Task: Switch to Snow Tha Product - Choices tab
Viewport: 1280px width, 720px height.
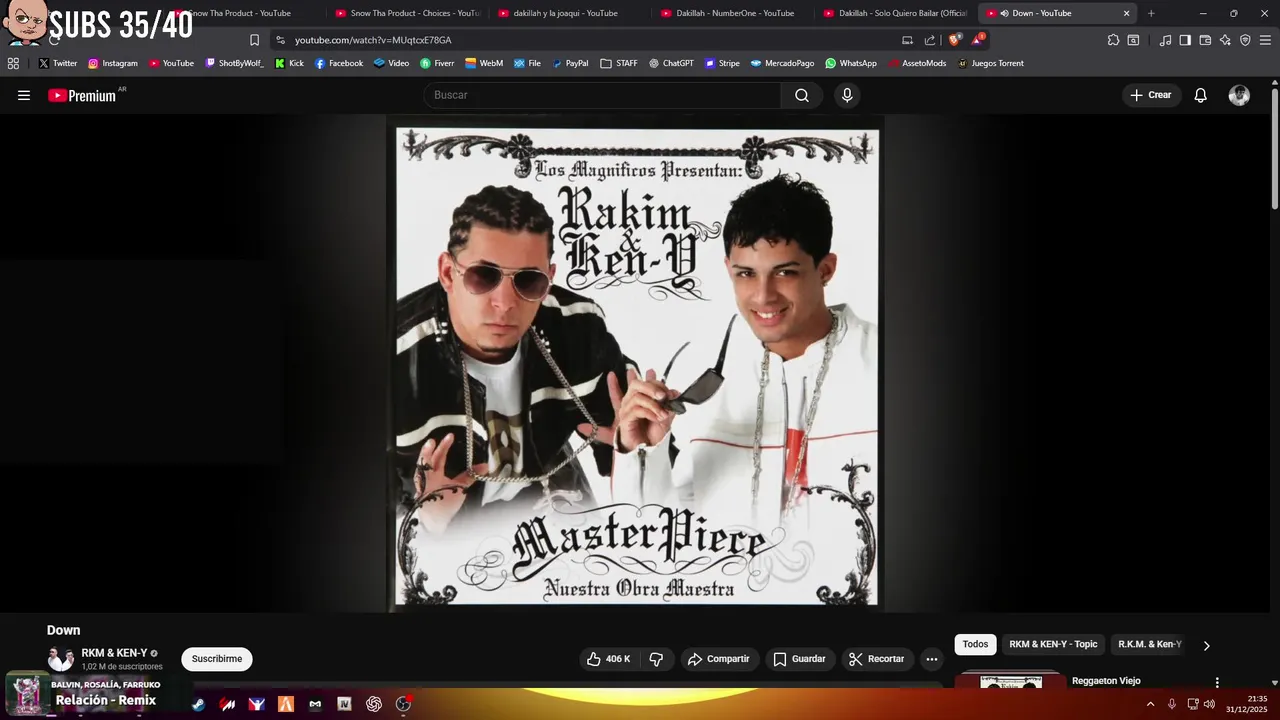Action: (408, 13)
